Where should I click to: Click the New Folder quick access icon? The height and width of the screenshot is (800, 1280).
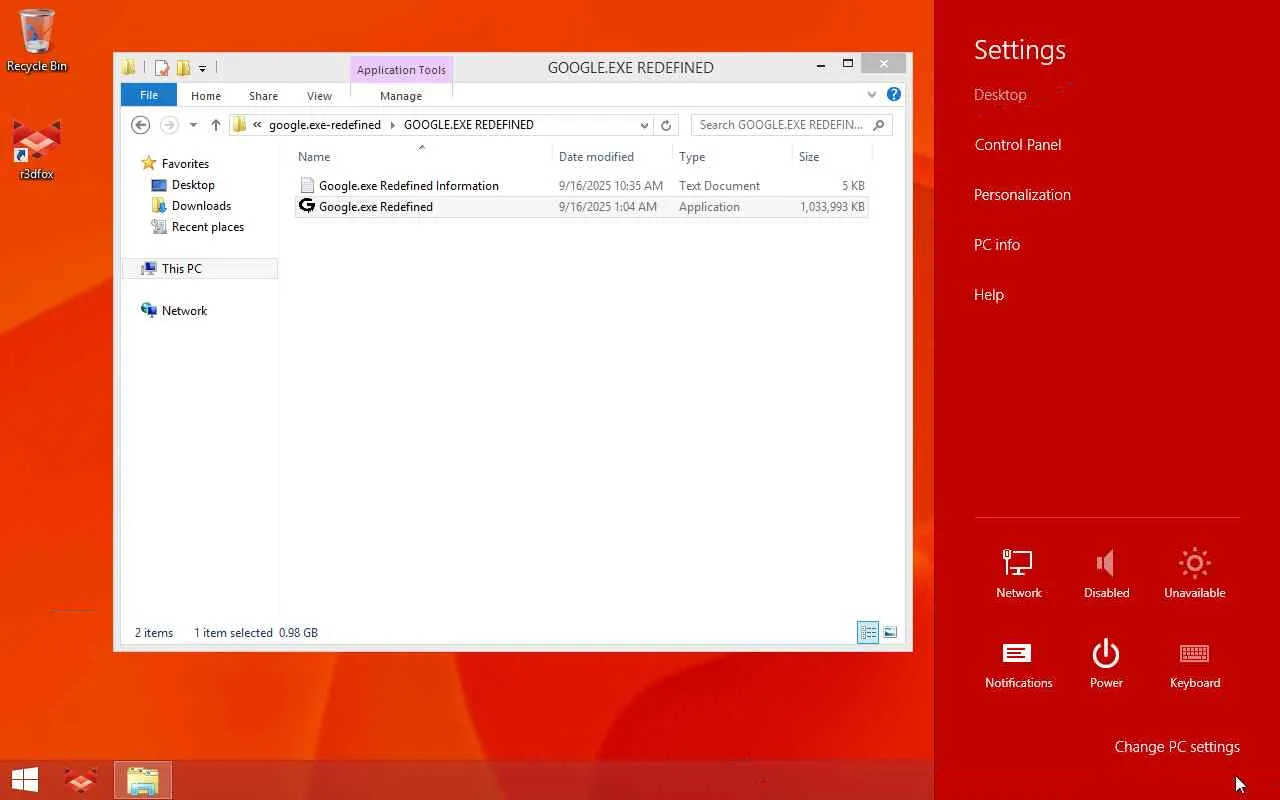(183, 68)
